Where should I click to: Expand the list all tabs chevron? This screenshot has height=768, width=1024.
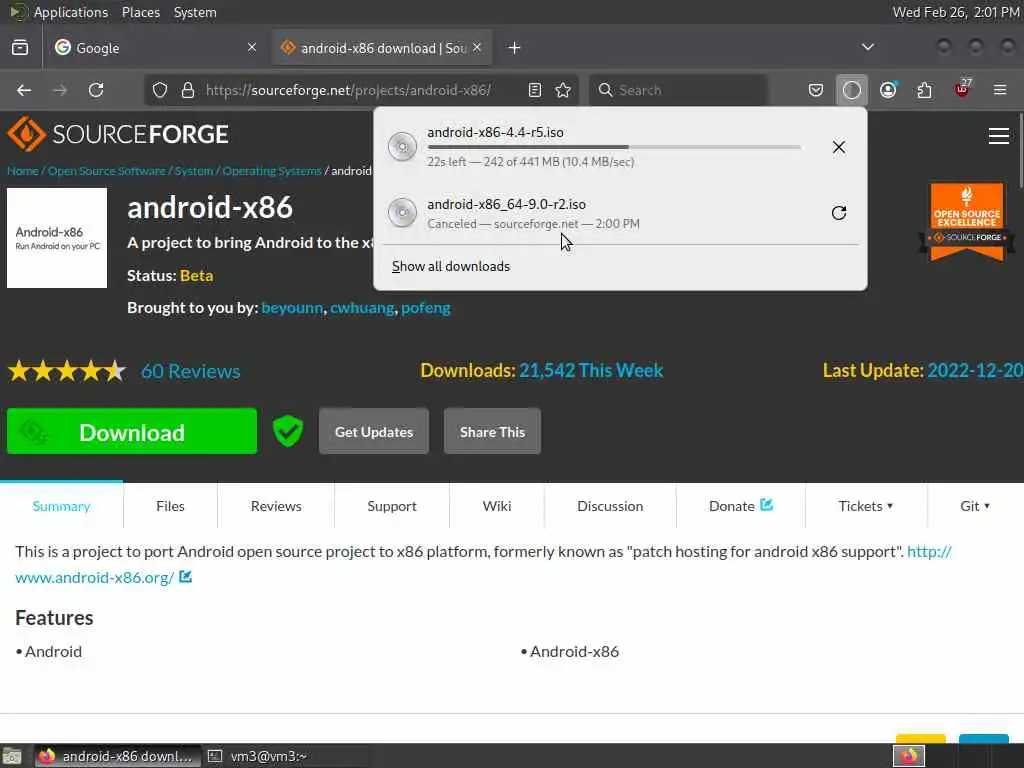pos(868,47)
